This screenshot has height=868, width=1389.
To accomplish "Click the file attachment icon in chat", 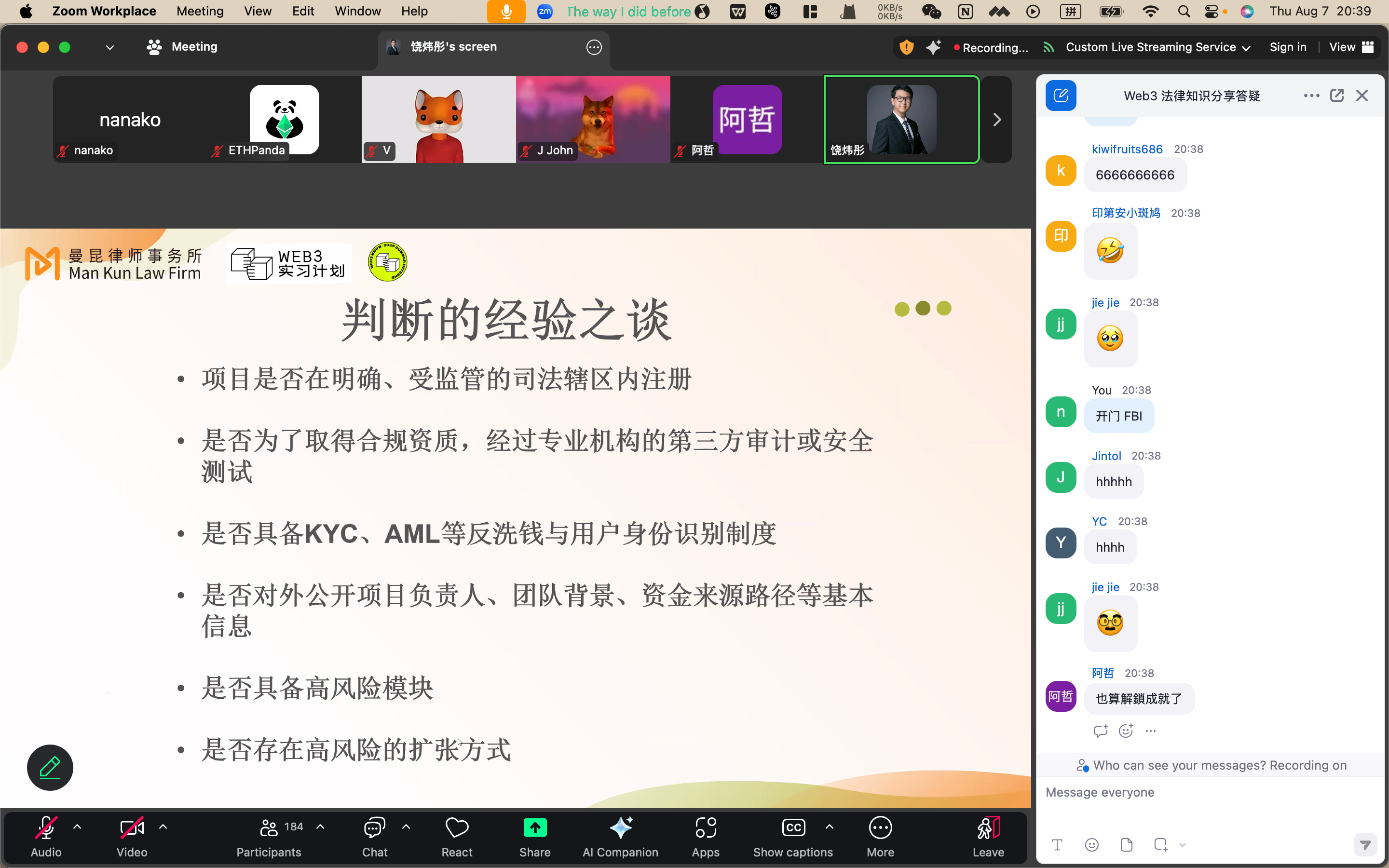I will (x=1126, y=844).
